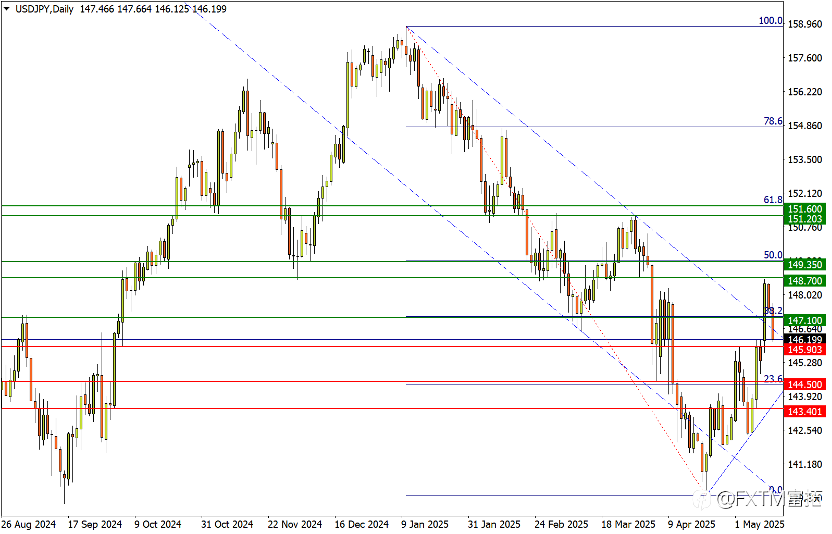This screenshot has width=832, height=534.
Task: Select the open price value 147.466
Action: click(97, 9)
